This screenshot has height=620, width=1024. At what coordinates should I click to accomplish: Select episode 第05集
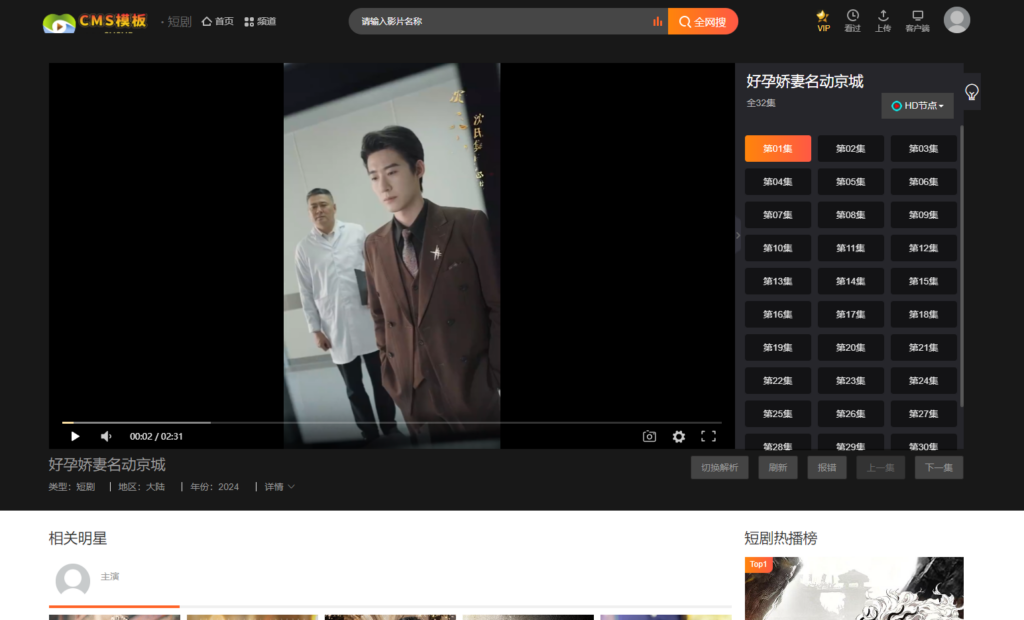coord(850,182)
